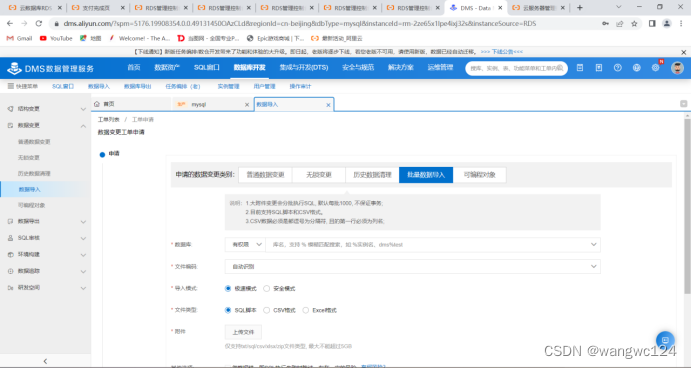Close the mysql tab
Screen dimensions: 692x368
click(247, 105)
